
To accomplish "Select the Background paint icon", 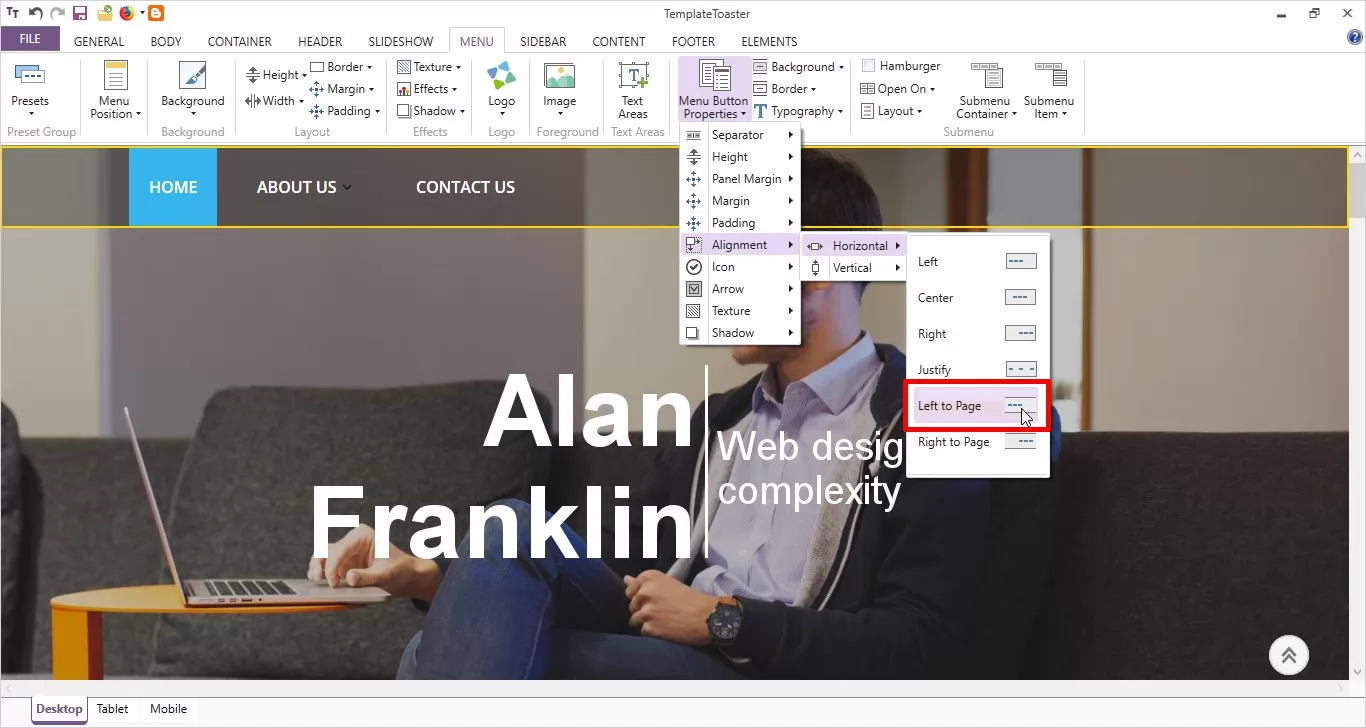I will (x=192, y=77).
